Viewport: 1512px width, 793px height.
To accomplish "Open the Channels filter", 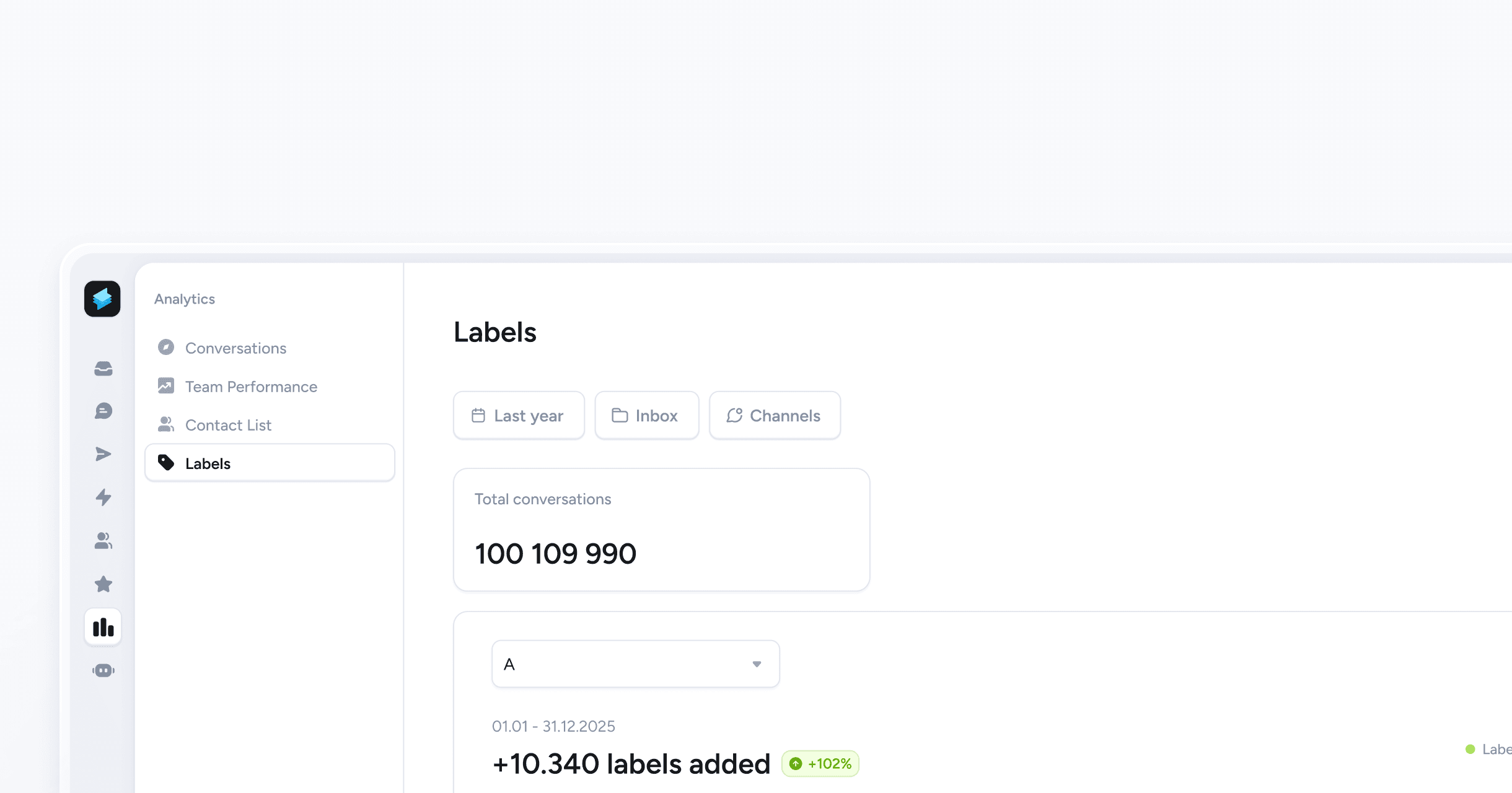I will (x=775, y=416).
